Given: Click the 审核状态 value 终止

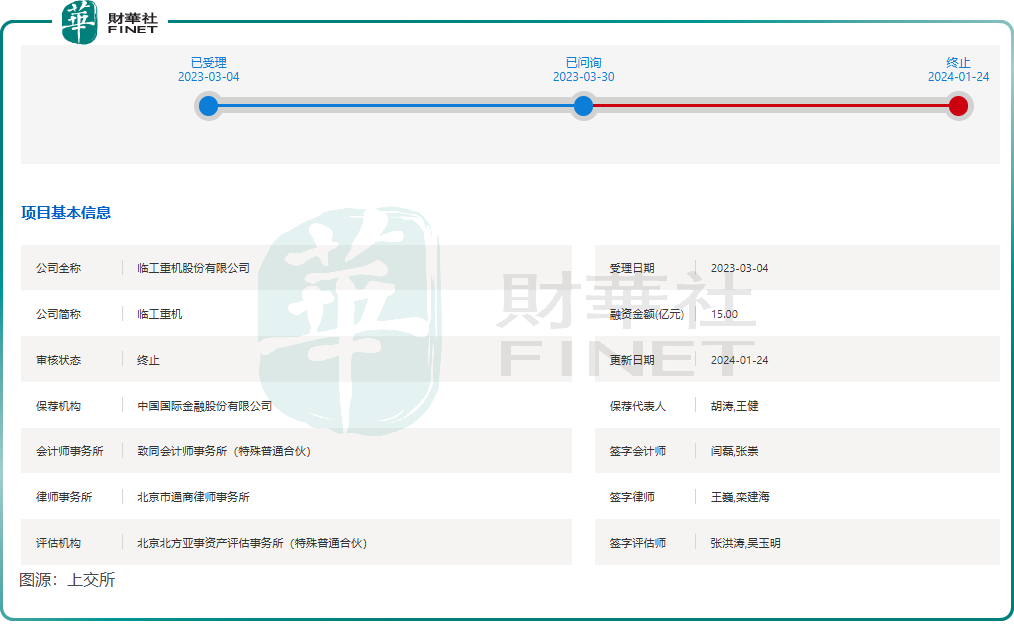Looking at the screenshot, I should [148, 360].
